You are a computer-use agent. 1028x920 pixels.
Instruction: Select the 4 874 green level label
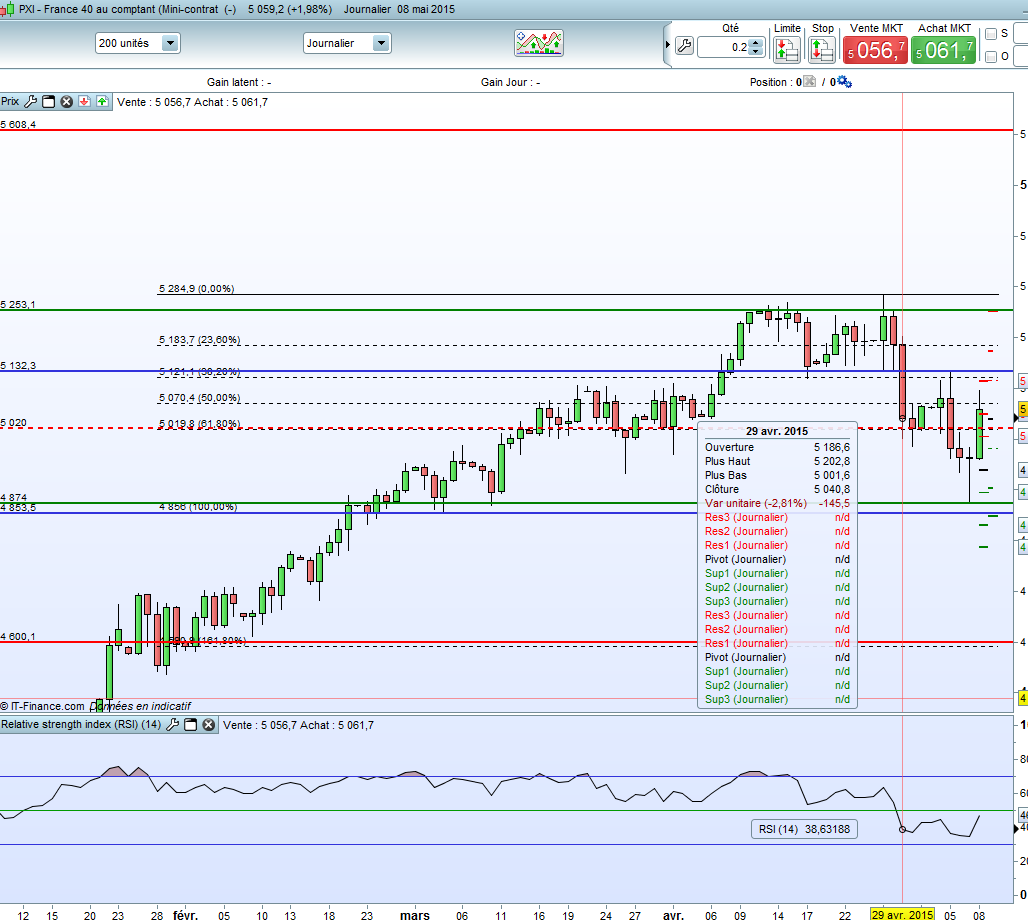tap(13, 498)
